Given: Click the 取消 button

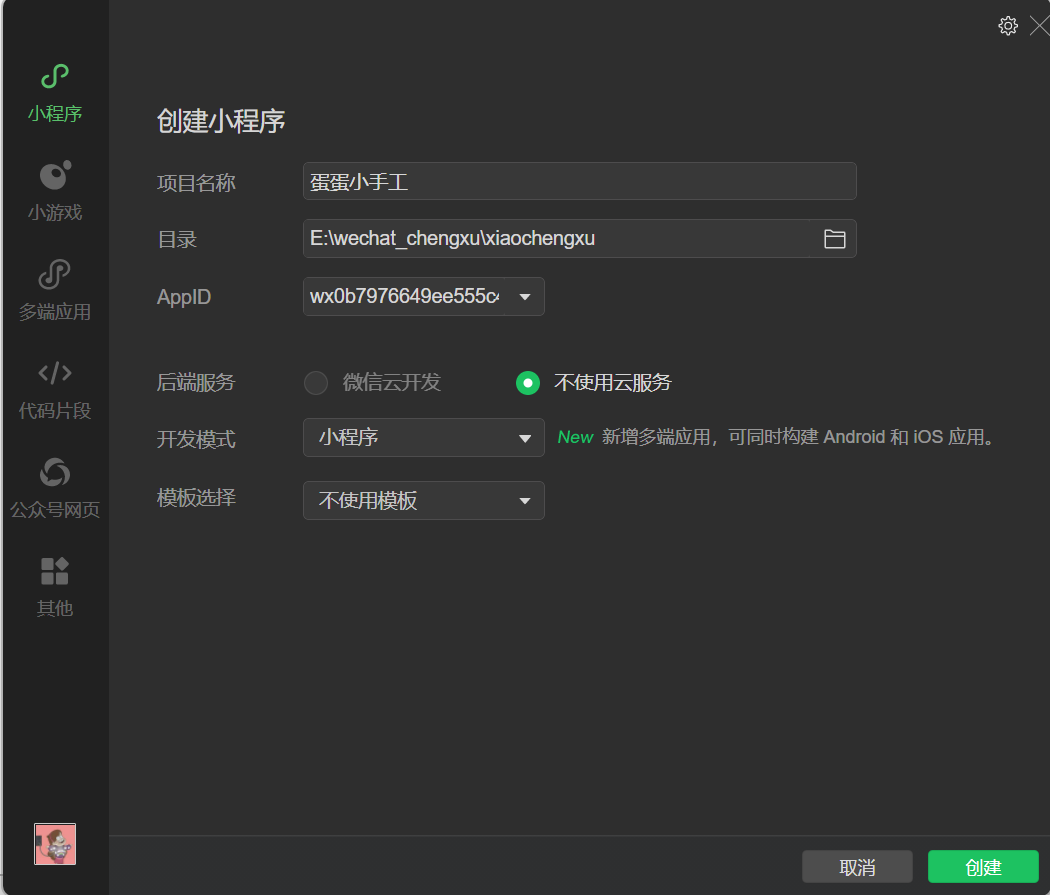Looking at the screenshot, I should point(857,867).
